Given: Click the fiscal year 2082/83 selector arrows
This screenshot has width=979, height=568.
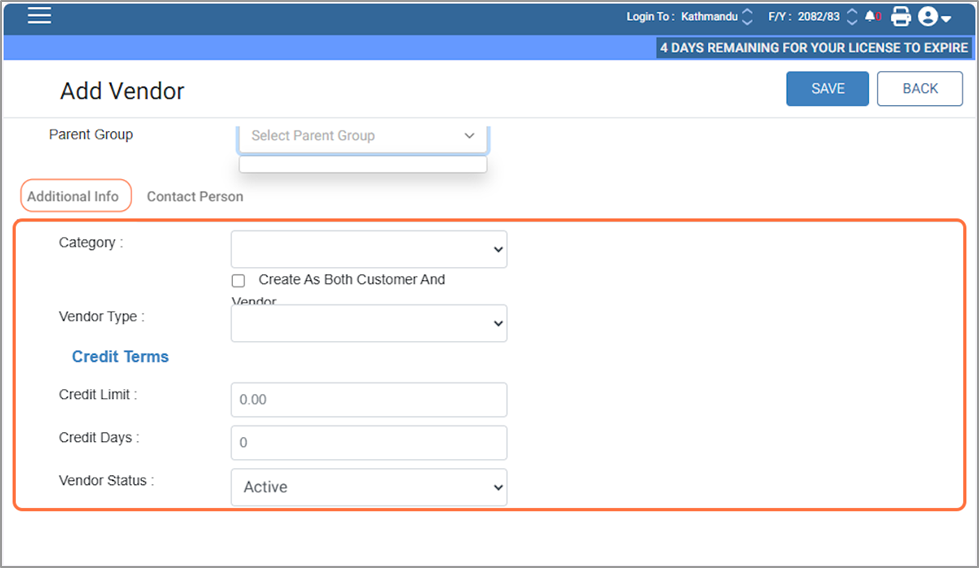Looking at the screenshot, I should (852, 16).
